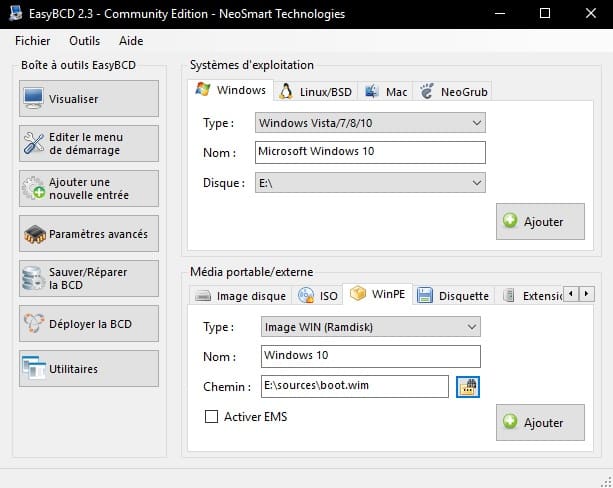Switch to the NeoGrub tab
The height and width of the screenshot is (488, 613).
pos(453,92)
